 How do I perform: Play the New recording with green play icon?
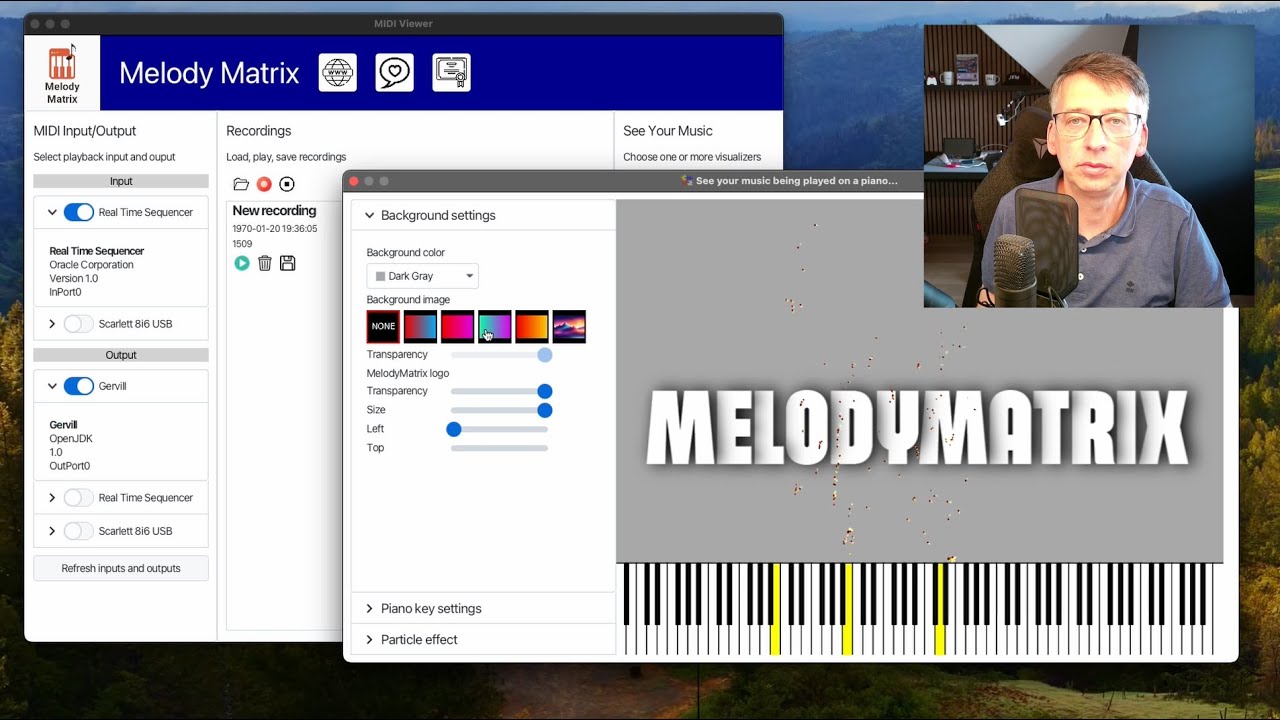tap(242, 263)
